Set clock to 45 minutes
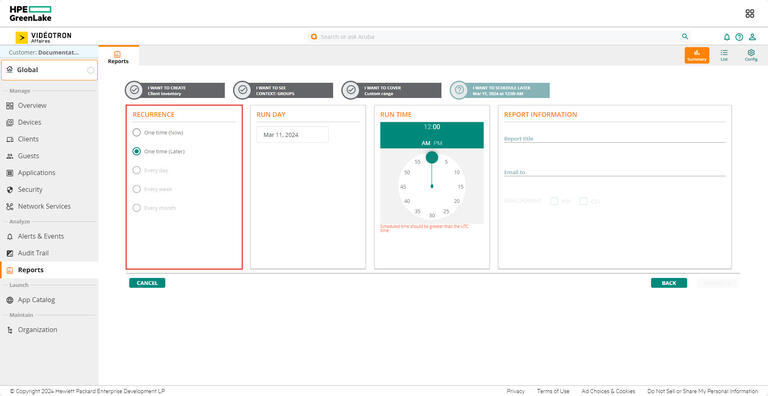Image resolution: width=768 pixels, height=396 pixels. pyautogui.click(x=403, y=187)
